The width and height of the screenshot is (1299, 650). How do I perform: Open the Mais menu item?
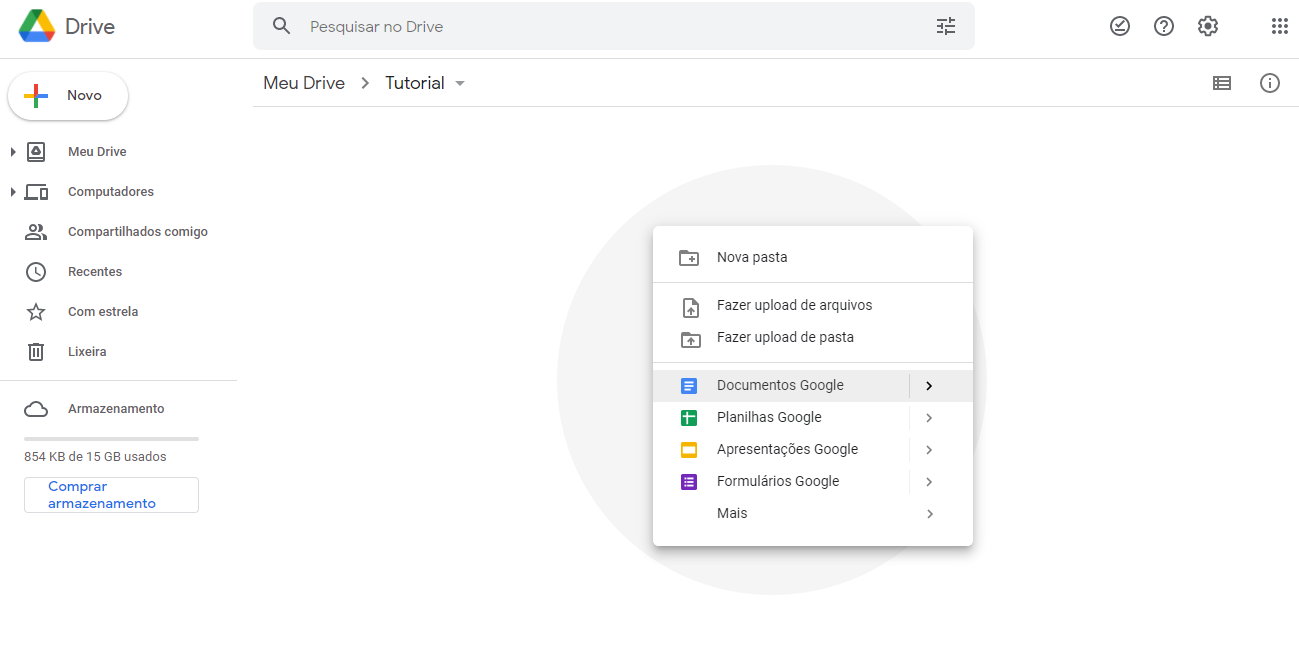tap(813, 513)
